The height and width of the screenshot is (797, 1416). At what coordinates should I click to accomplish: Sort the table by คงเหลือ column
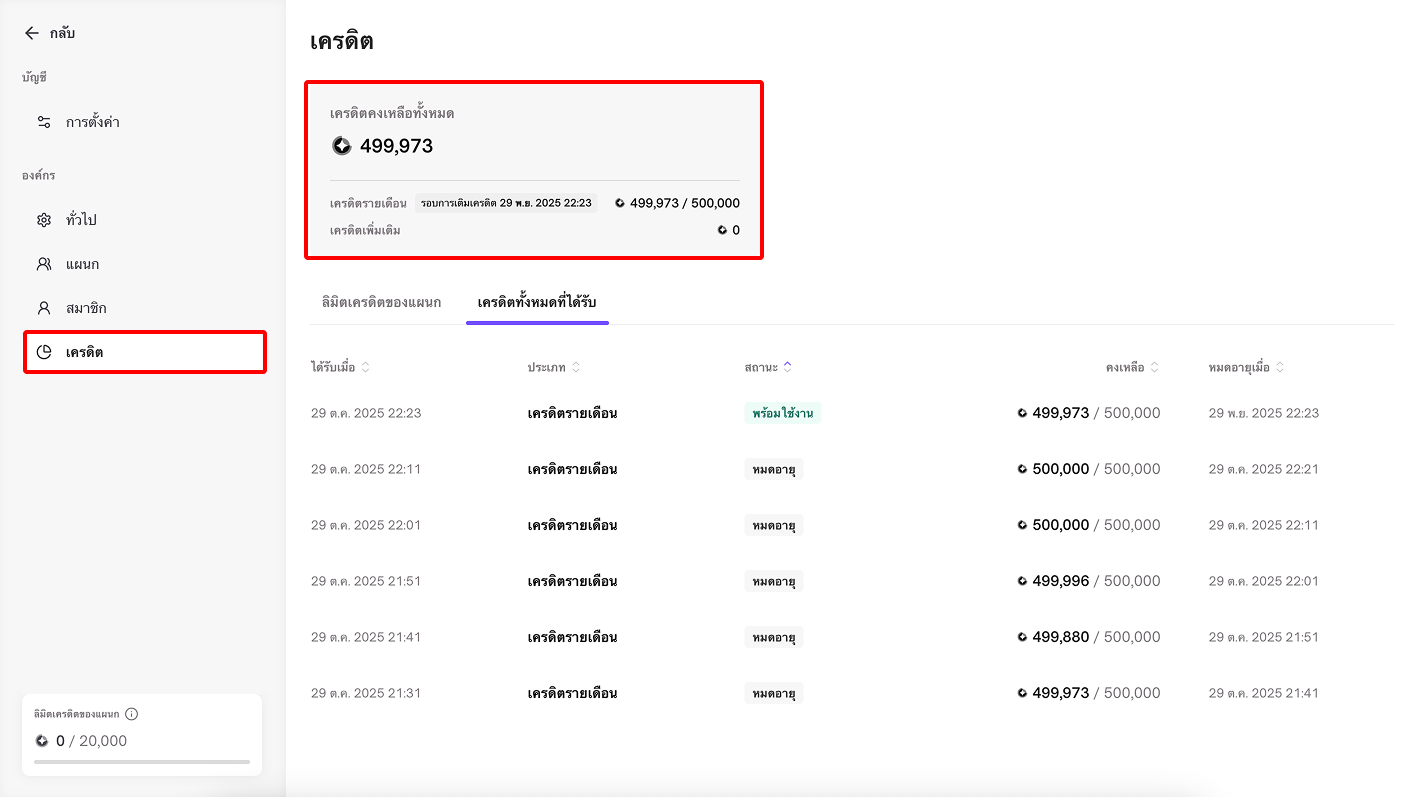pos(1154,368)
